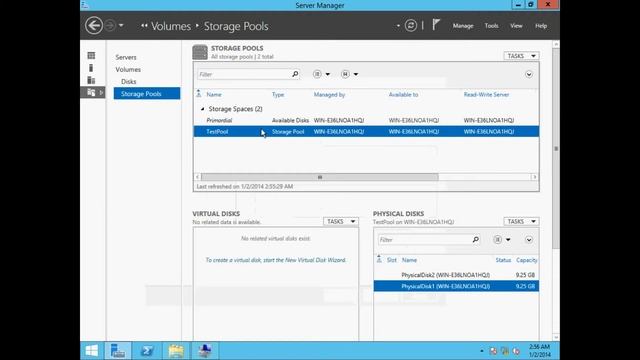Image resolution: width=640 pixels, height=360 pixels.
Task: Open the Tools menu
Action: (x=491, y=26)
